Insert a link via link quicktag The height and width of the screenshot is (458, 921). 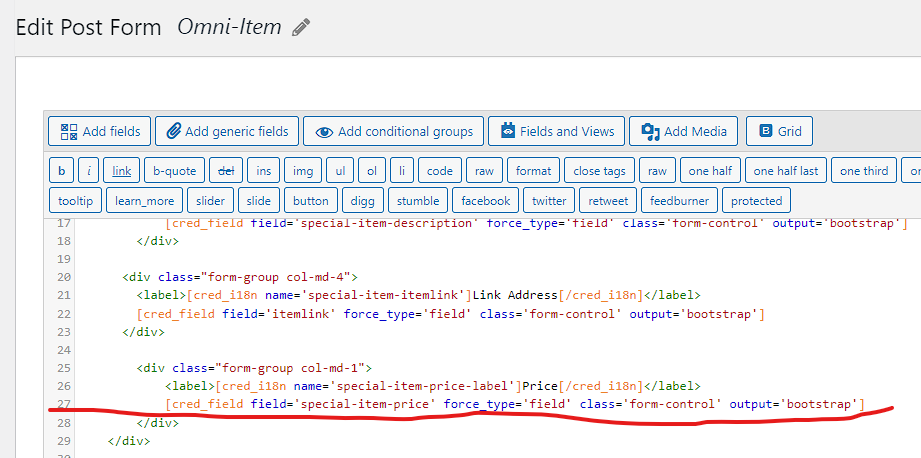122,171
